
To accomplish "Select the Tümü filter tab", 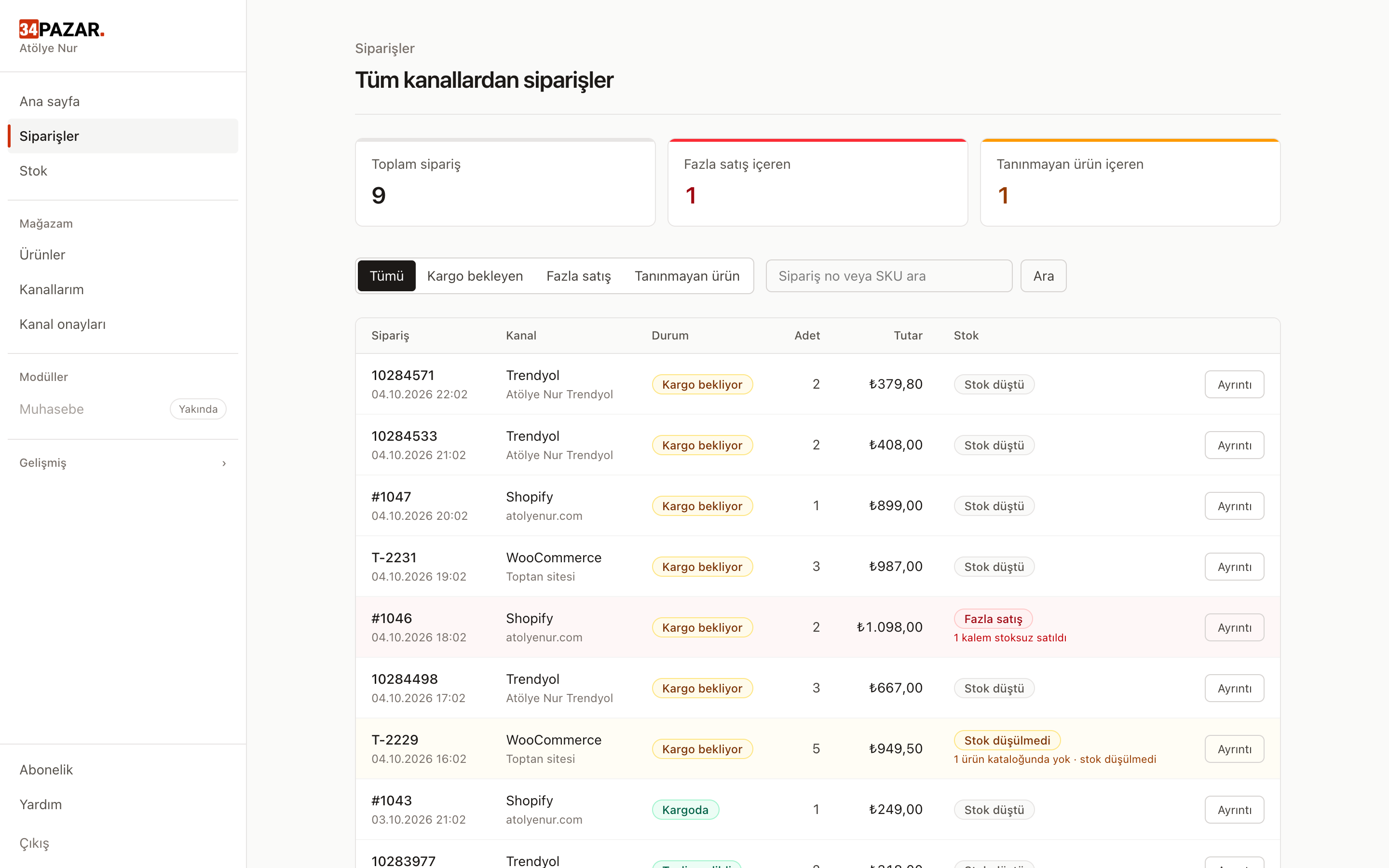I will pos(386,276).
